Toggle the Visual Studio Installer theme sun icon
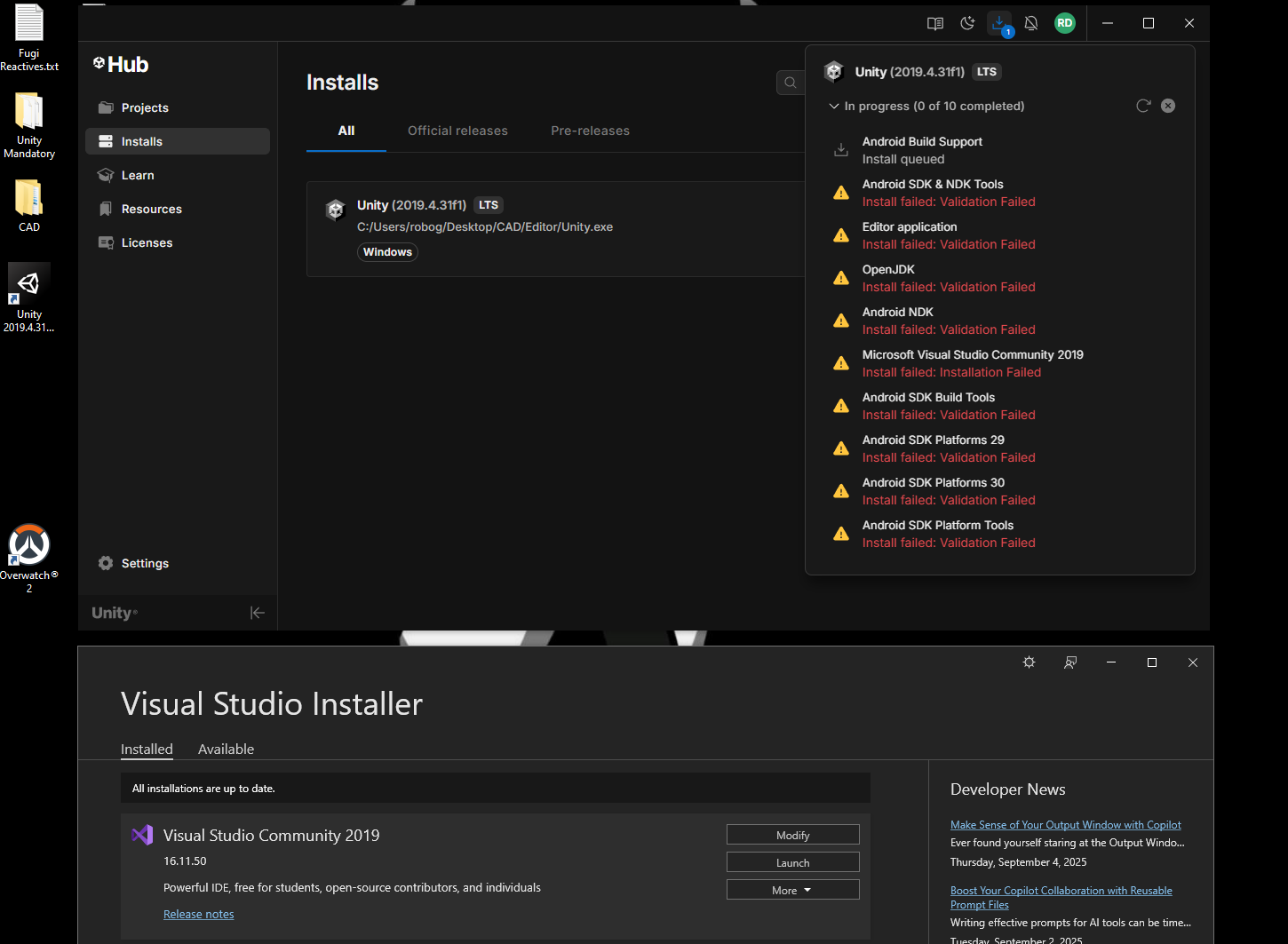The width and height of the screenshot is (1288, 944). [x=1029, y=662]
